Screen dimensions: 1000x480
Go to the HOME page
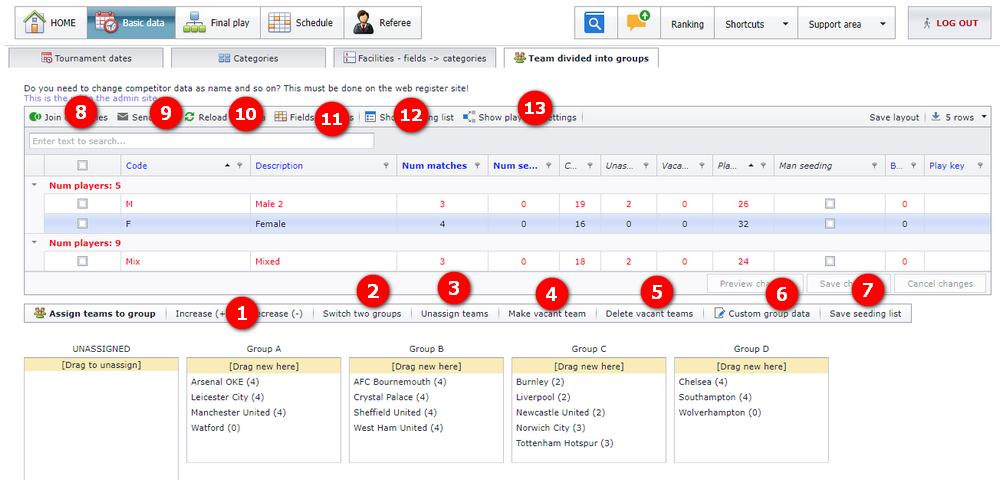[50, 23]
